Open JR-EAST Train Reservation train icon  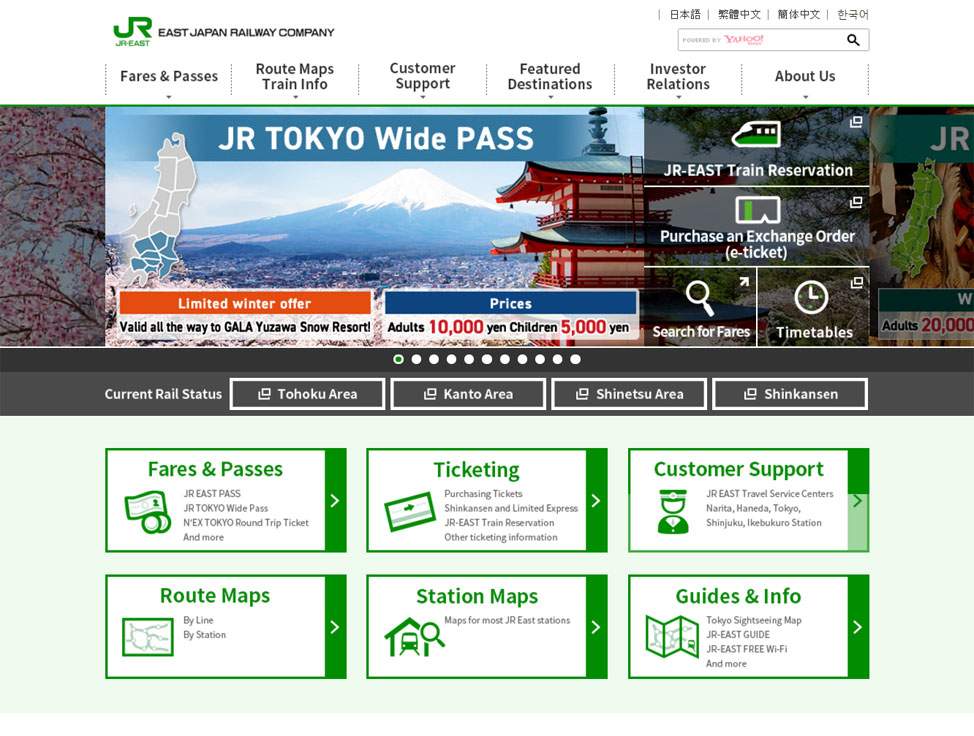756,134
